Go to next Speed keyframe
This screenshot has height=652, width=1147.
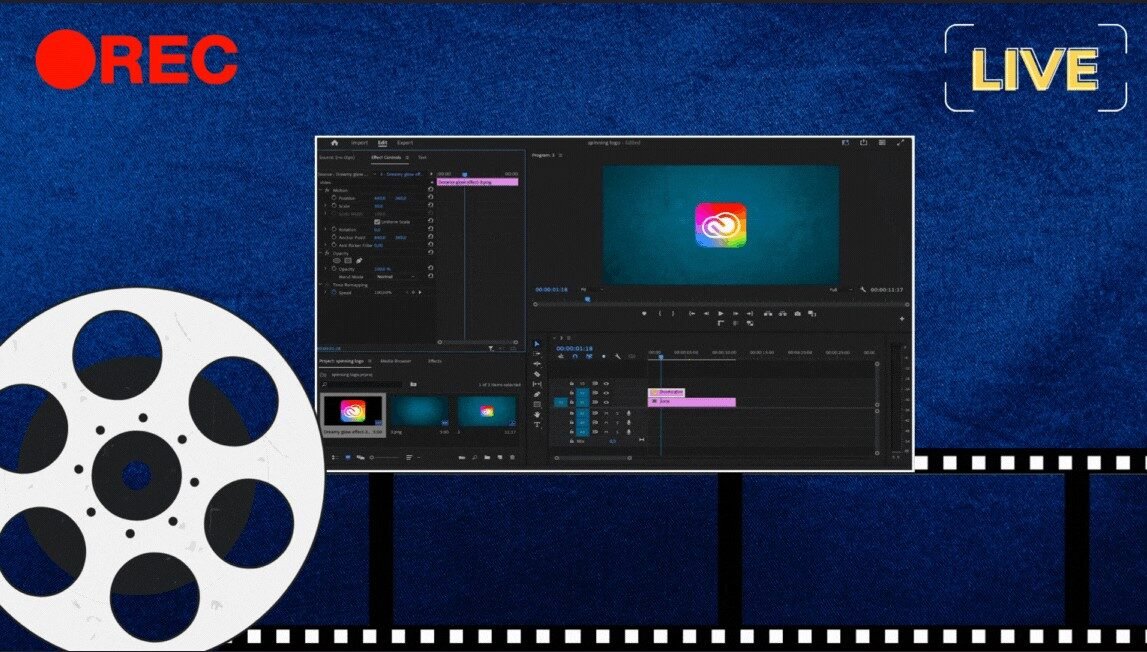point(420,293)
